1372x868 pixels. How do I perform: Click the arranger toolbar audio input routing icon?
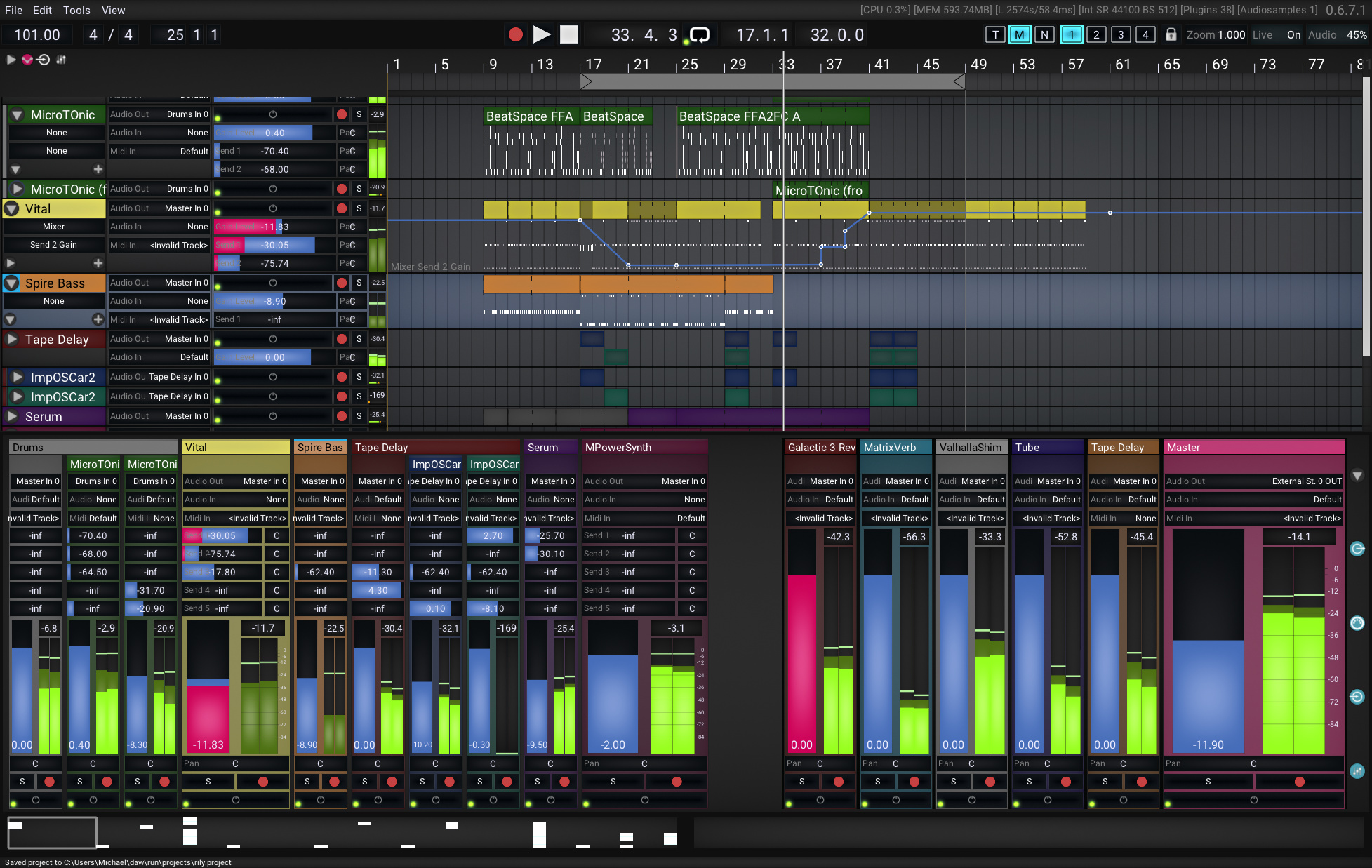tap(44, 60)
